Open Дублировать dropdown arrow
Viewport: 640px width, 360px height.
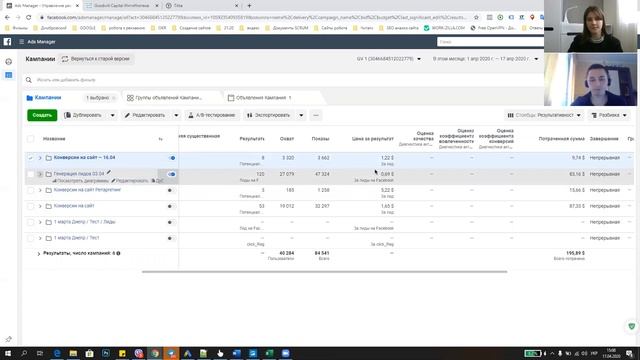click(113, 116)
